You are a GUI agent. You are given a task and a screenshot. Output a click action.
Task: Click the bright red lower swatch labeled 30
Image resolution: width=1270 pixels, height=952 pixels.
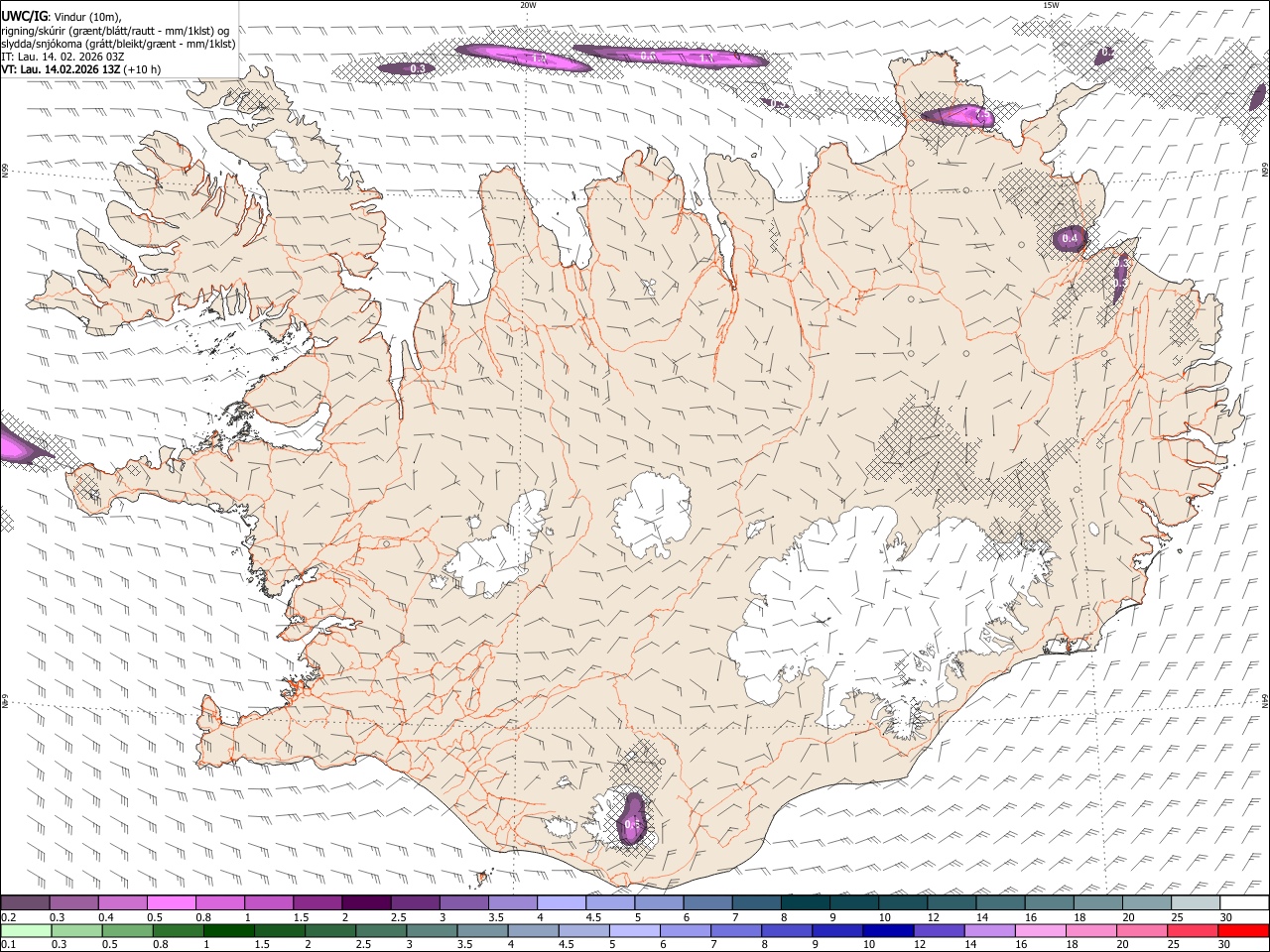point(1242,931)
